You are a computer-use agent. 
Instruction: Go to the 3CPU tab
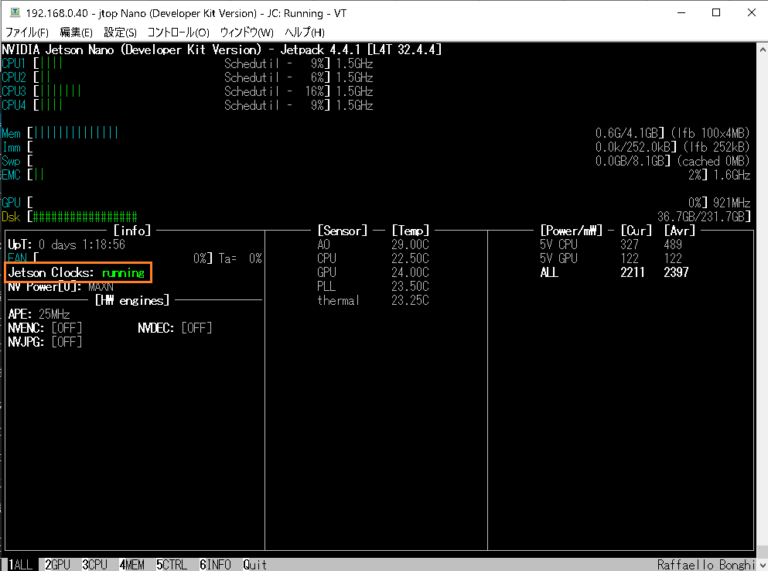tap(95, 564)
